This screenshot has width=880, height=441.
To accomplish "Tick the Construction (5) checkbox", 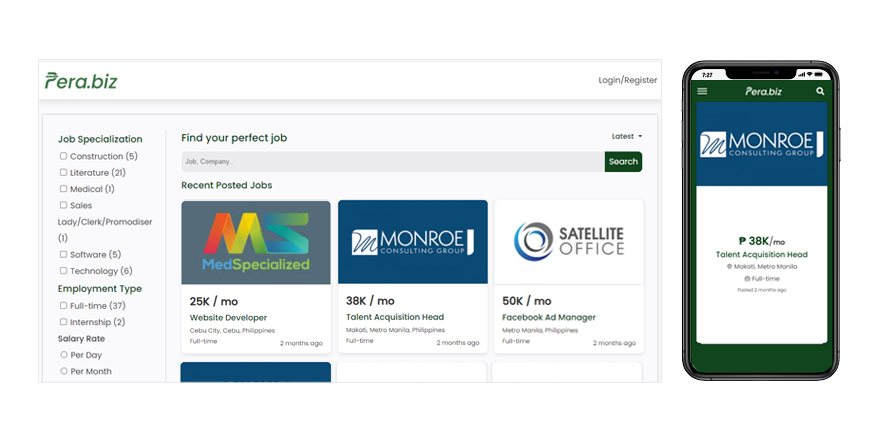I will [63, 156].
